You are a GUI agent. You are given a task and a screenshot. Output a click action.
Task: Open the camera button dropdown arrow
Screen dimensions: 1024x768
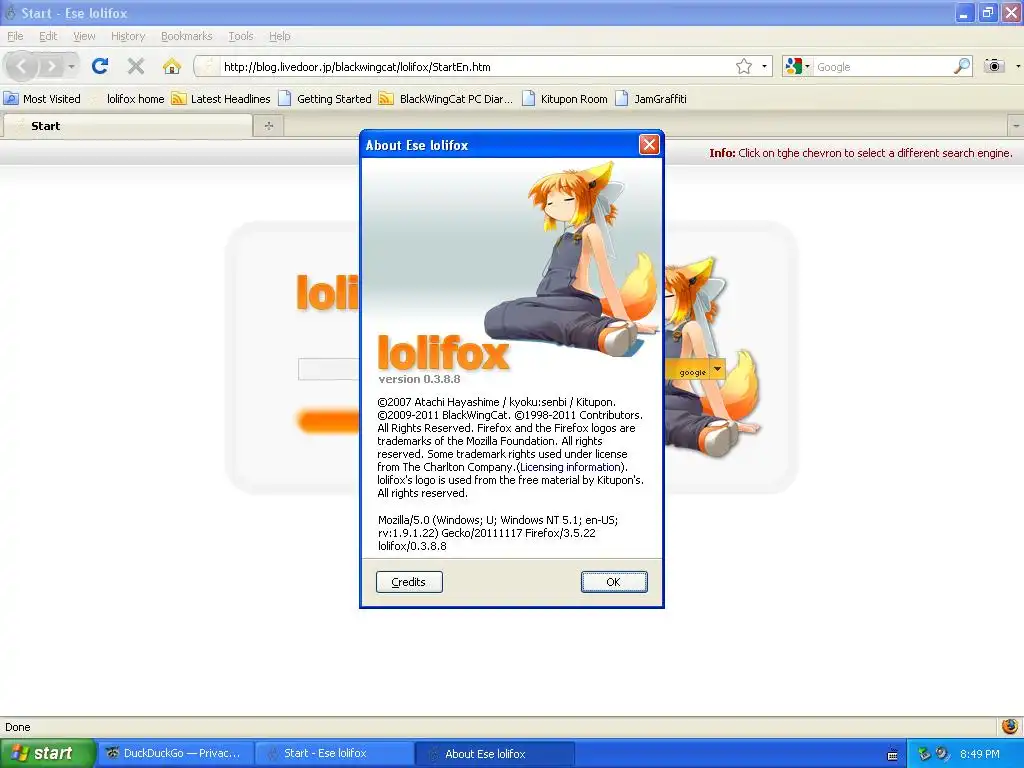pos(1017,66)
